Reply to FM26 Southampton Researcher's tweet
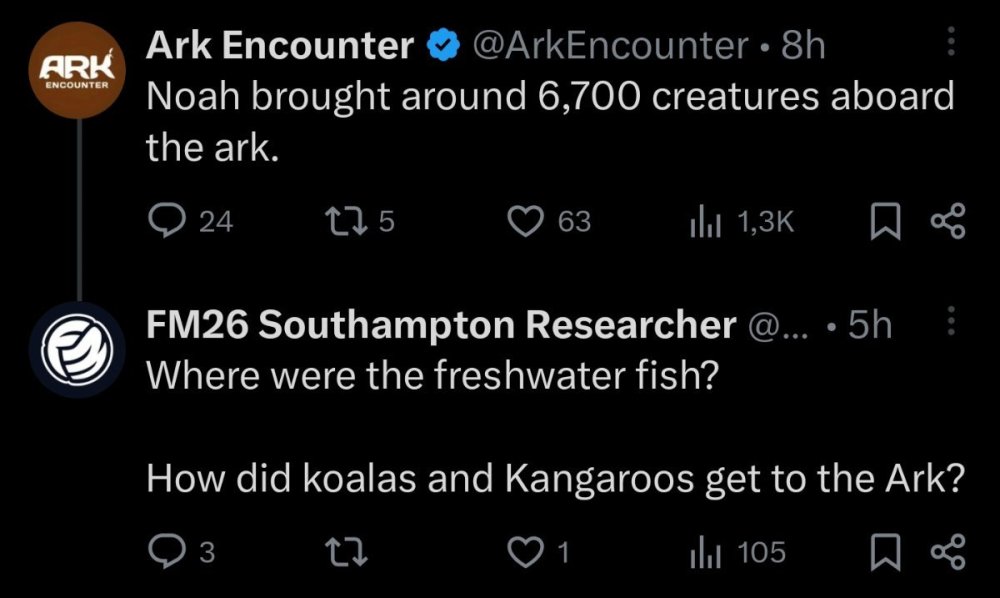1000x598 pixels. [165, 552]
